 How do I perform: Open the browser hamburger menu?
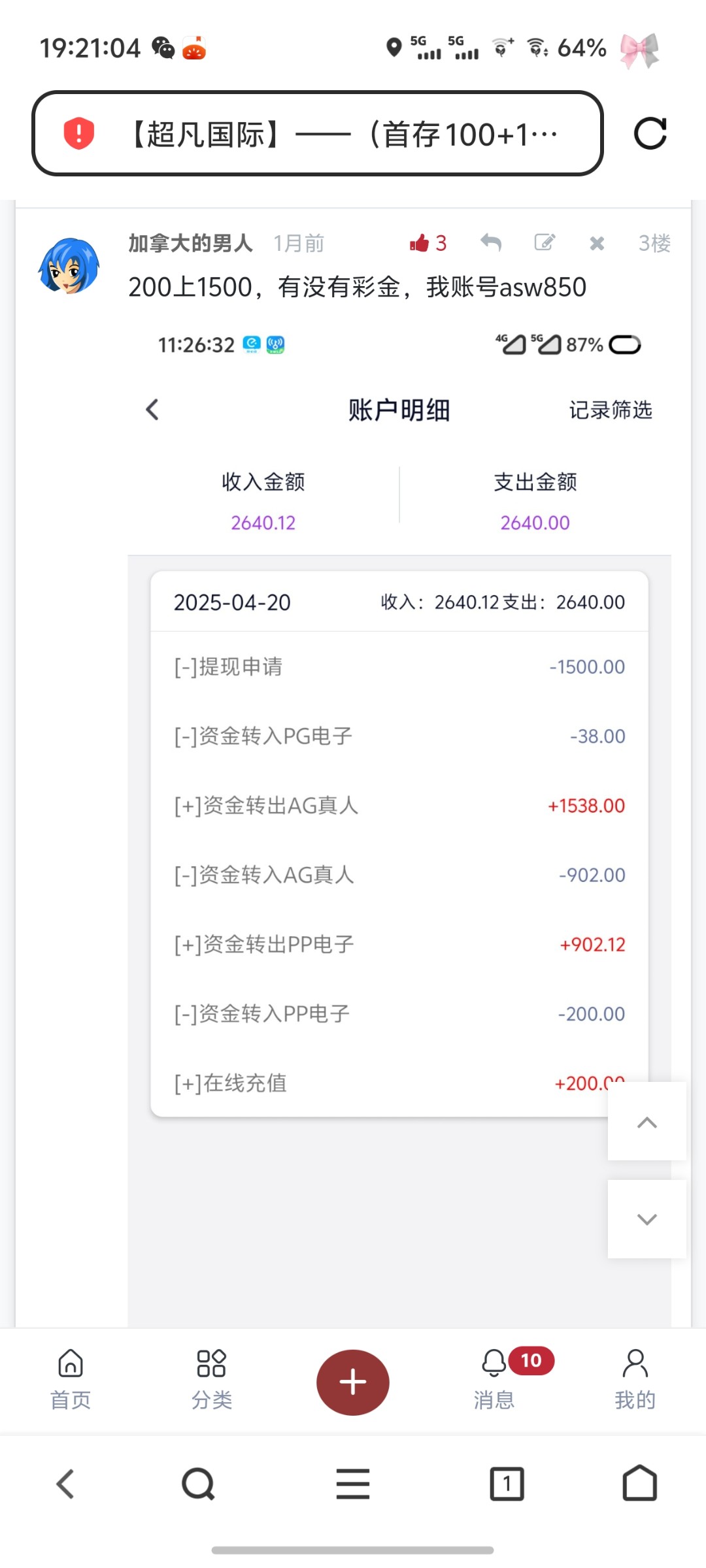click(x=353, y=1484)
